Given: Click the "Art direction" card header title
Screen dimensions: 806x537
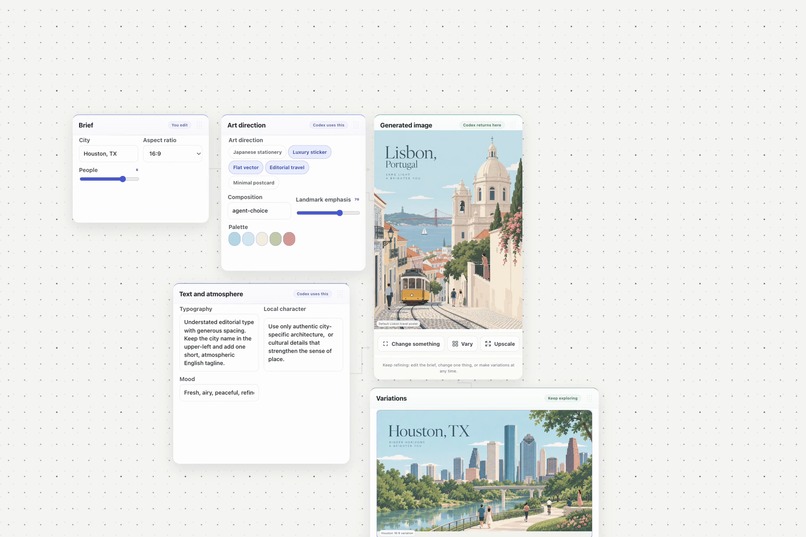Looking at the screenshot, I should (x=247, y=125).
